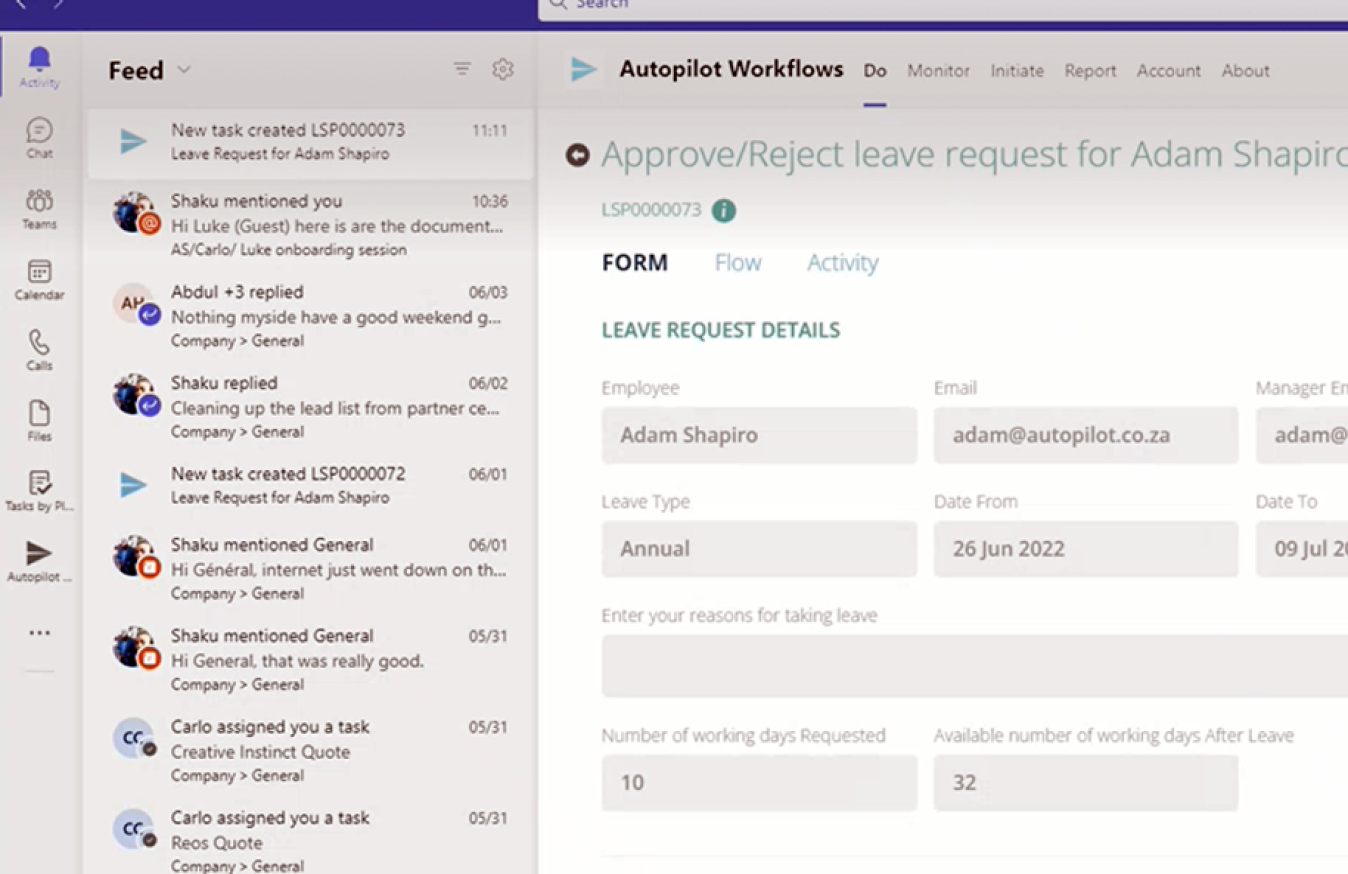Click Abdul's avatar in the feed
This screenshot has width=1348, height=874.
[x=134, y=304]
